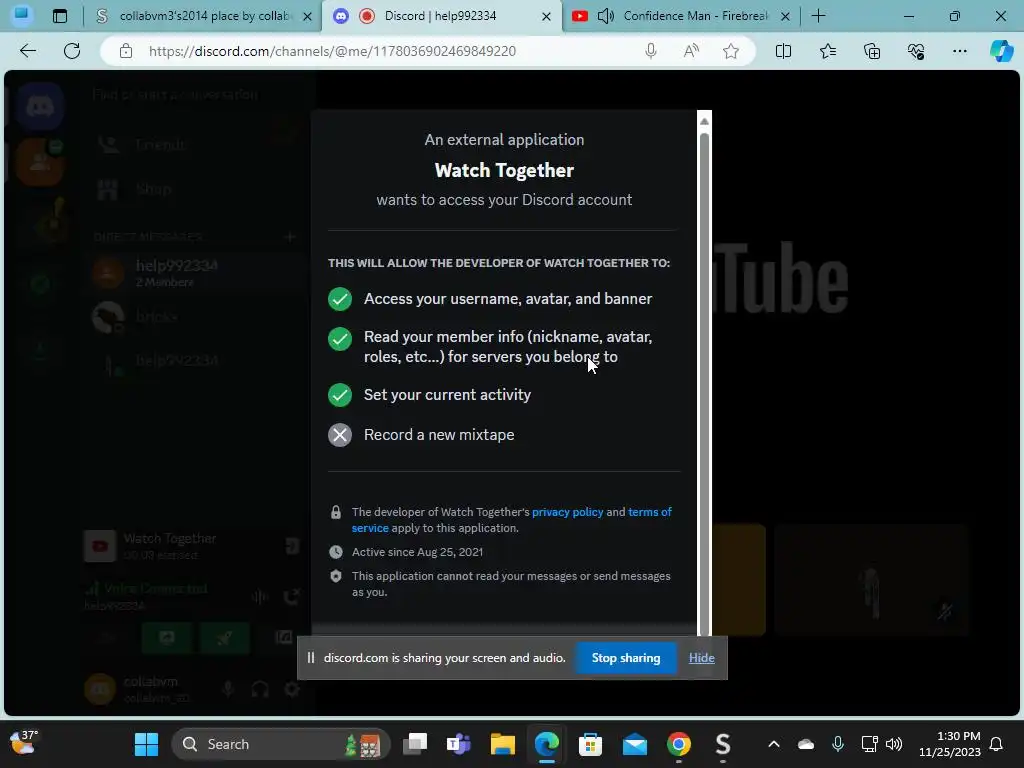Show hidden system tray icons
The height and width of the screenshot is (768, 1024).
pyautogui.click(x=774, y=744)
